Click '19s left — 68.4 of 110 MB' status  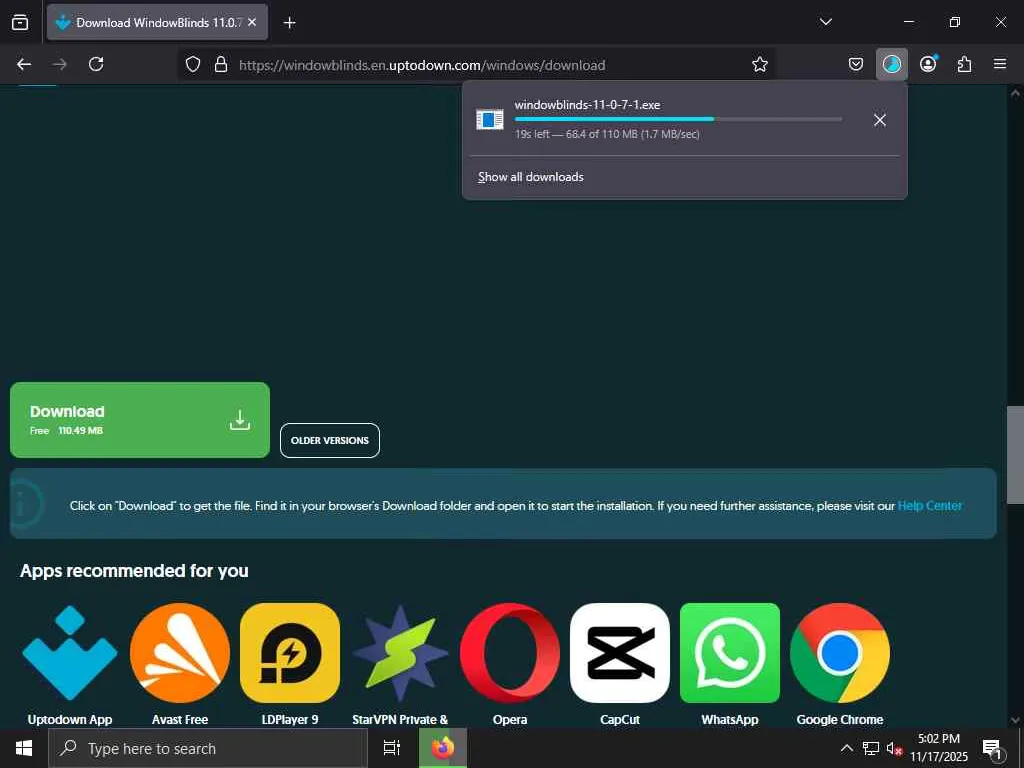coord(607,134)
